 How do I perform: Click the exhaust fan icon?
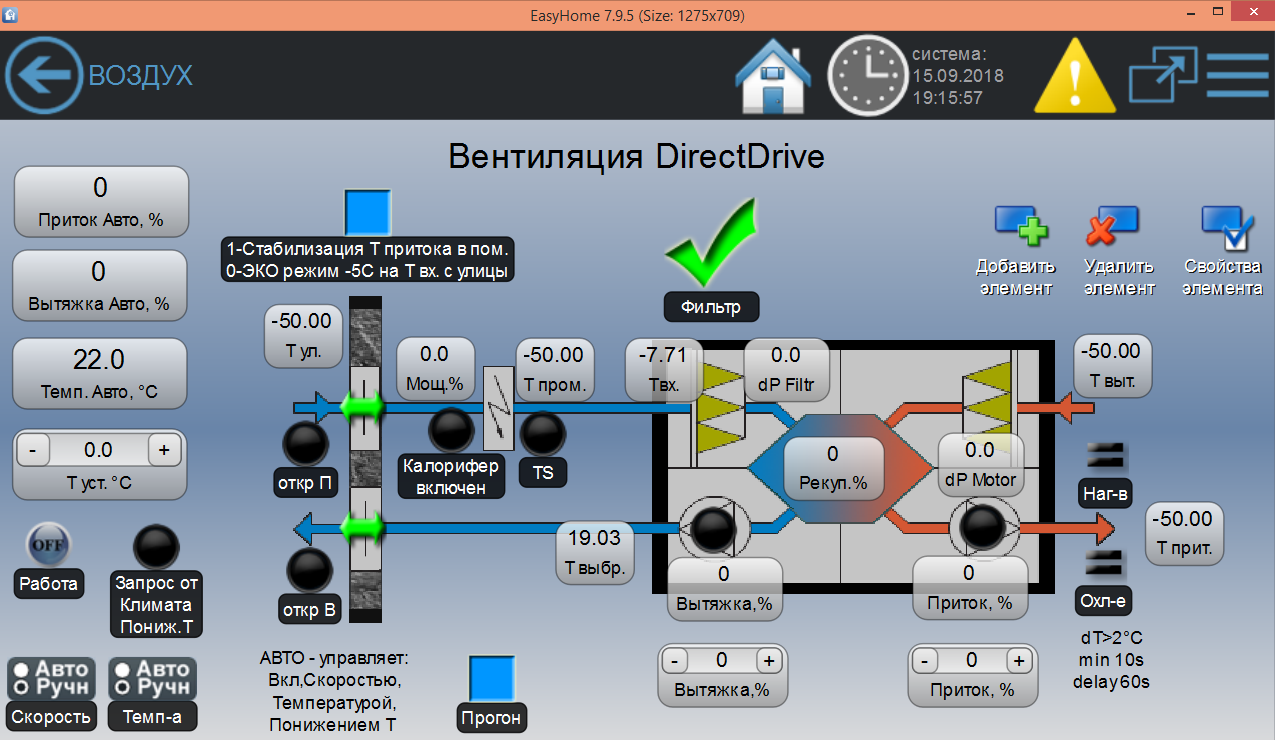click(x=713, y=528)
